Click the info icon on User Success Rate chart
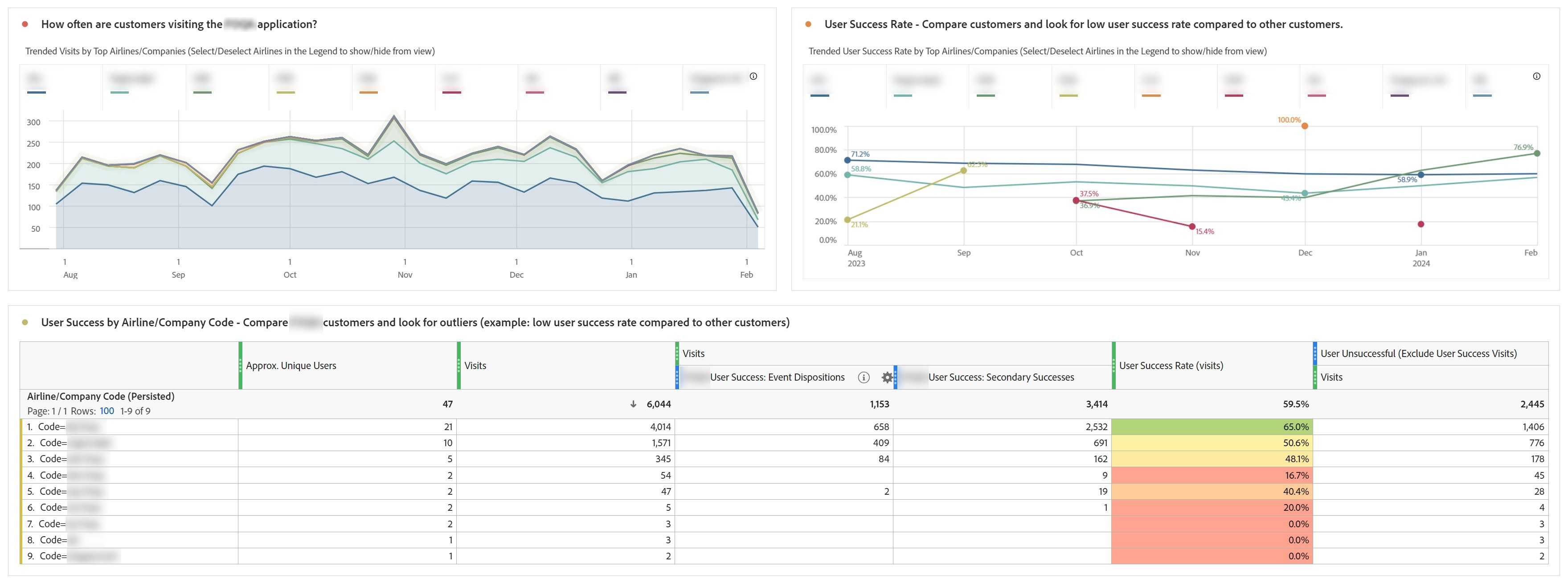 click(x=1536, y=76)
